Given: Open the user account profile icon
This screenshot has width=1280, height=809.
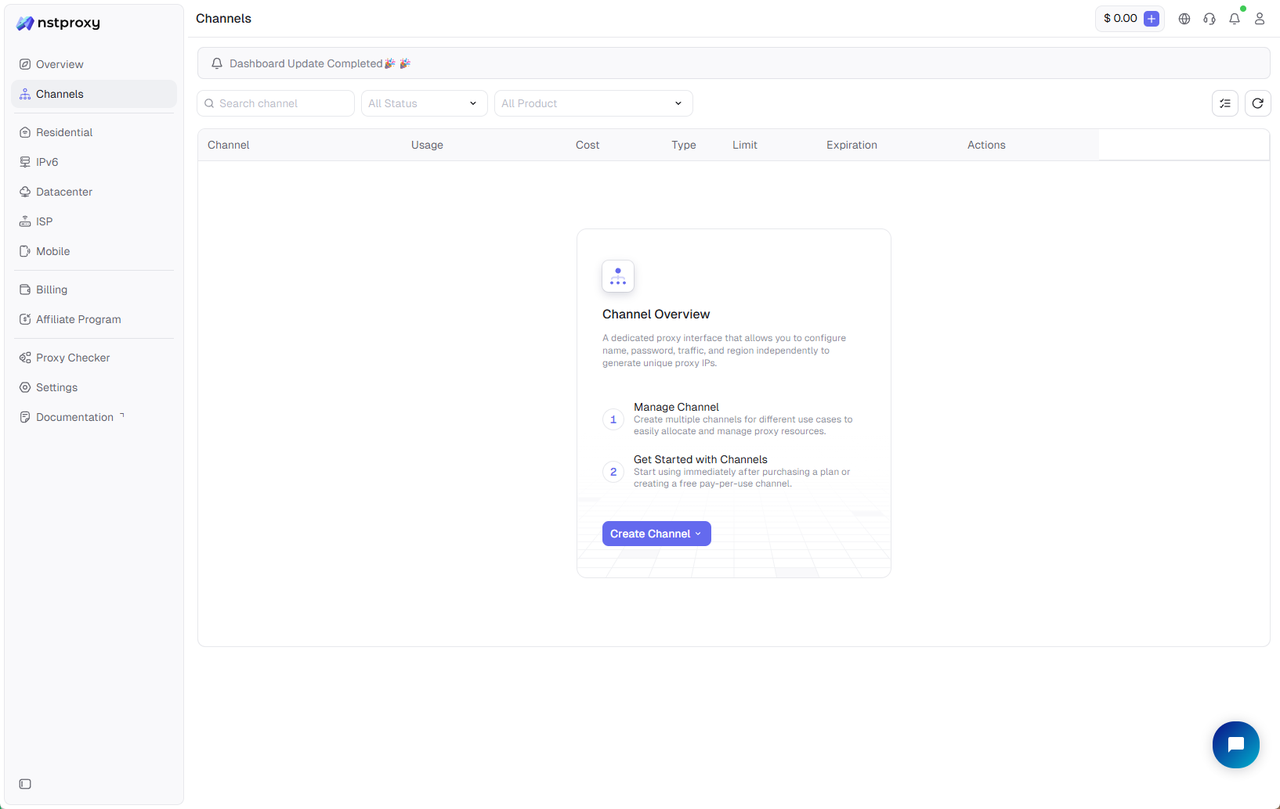Looking at the screenshot, I should pyautogui.click(x=1259, y=19).
